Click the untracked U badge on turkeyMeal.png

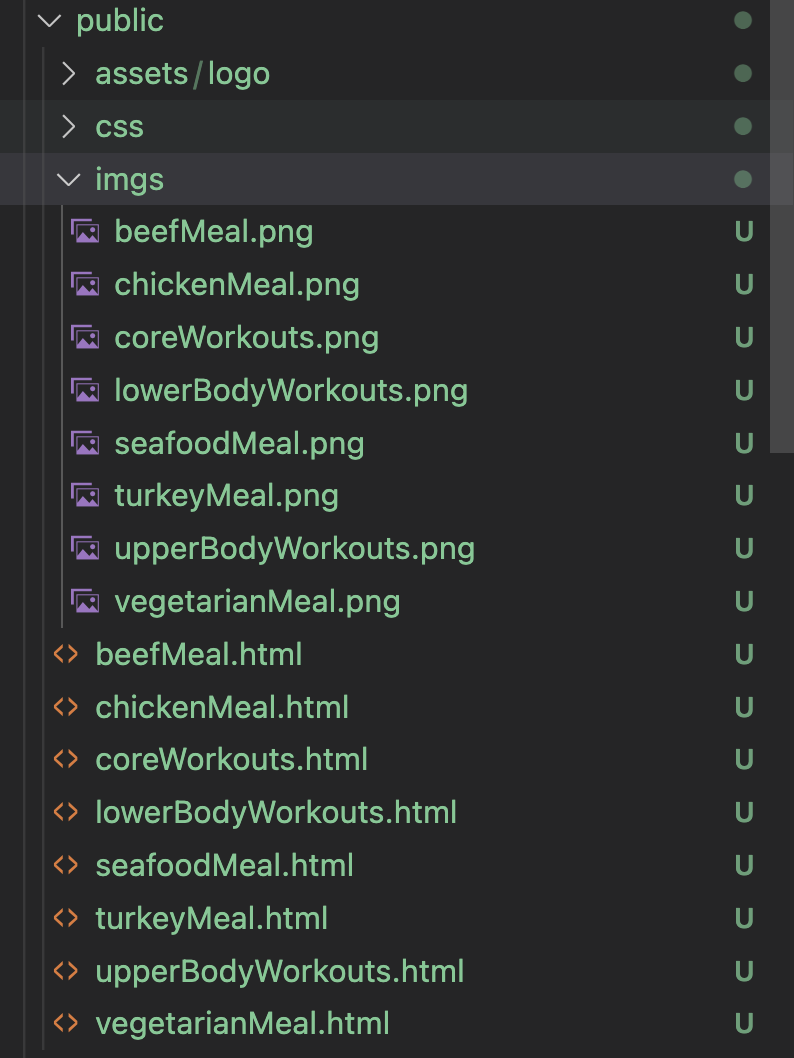[x=743, y=496]
